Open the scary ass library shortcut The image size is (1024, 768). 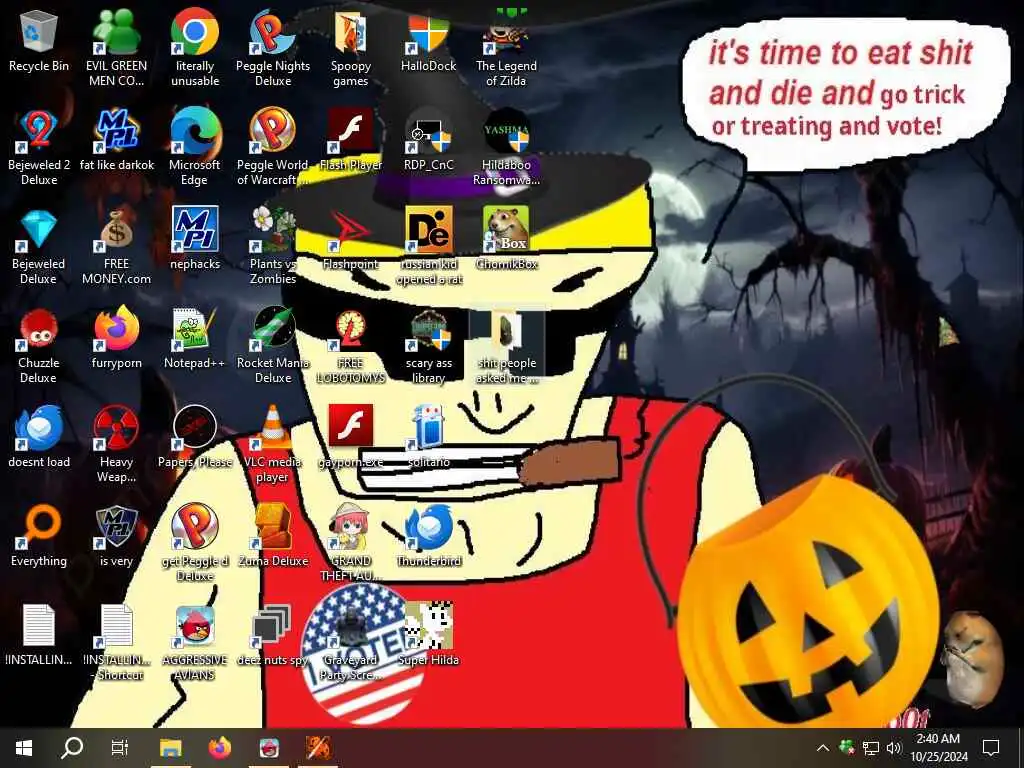point(428,346)
